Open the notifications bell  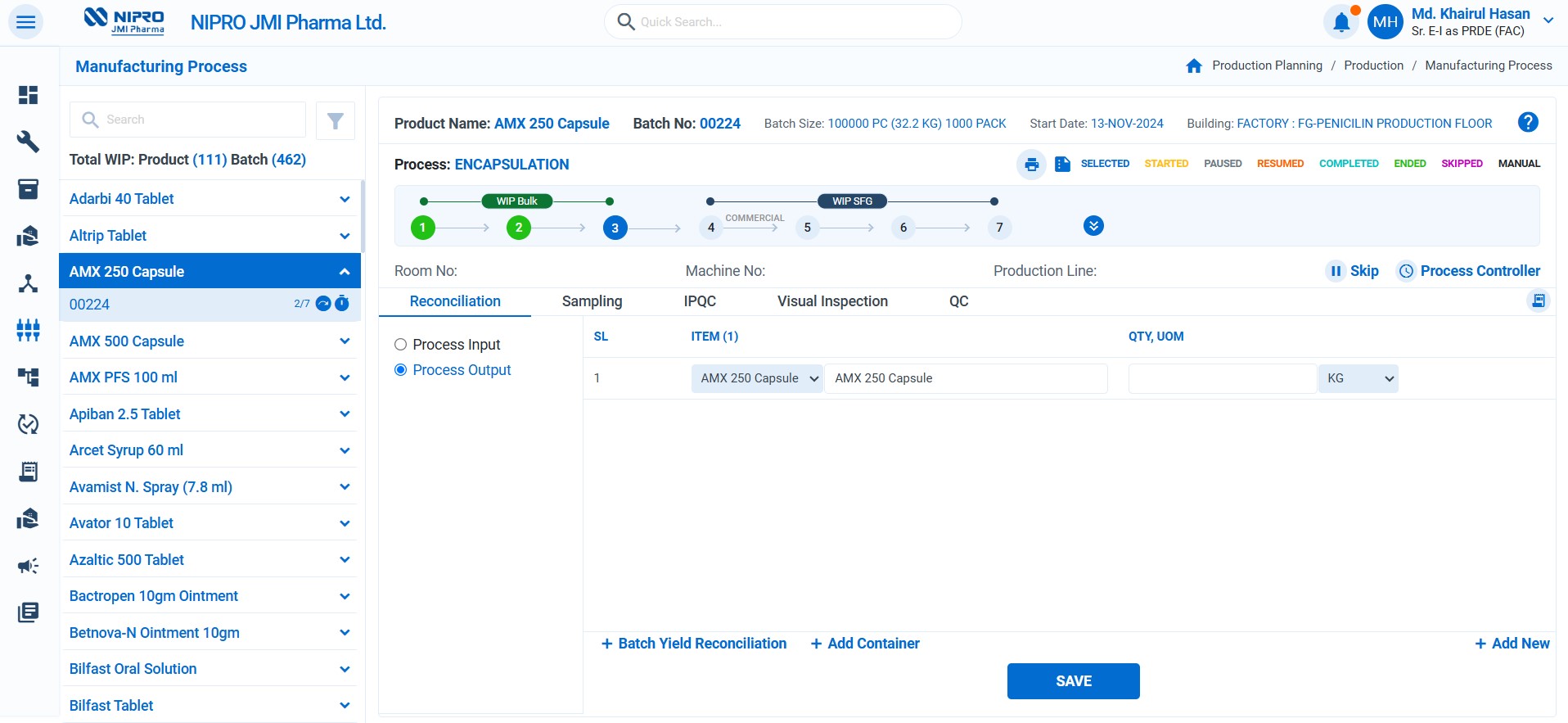pyautogui.click(x=1340, y=22)
